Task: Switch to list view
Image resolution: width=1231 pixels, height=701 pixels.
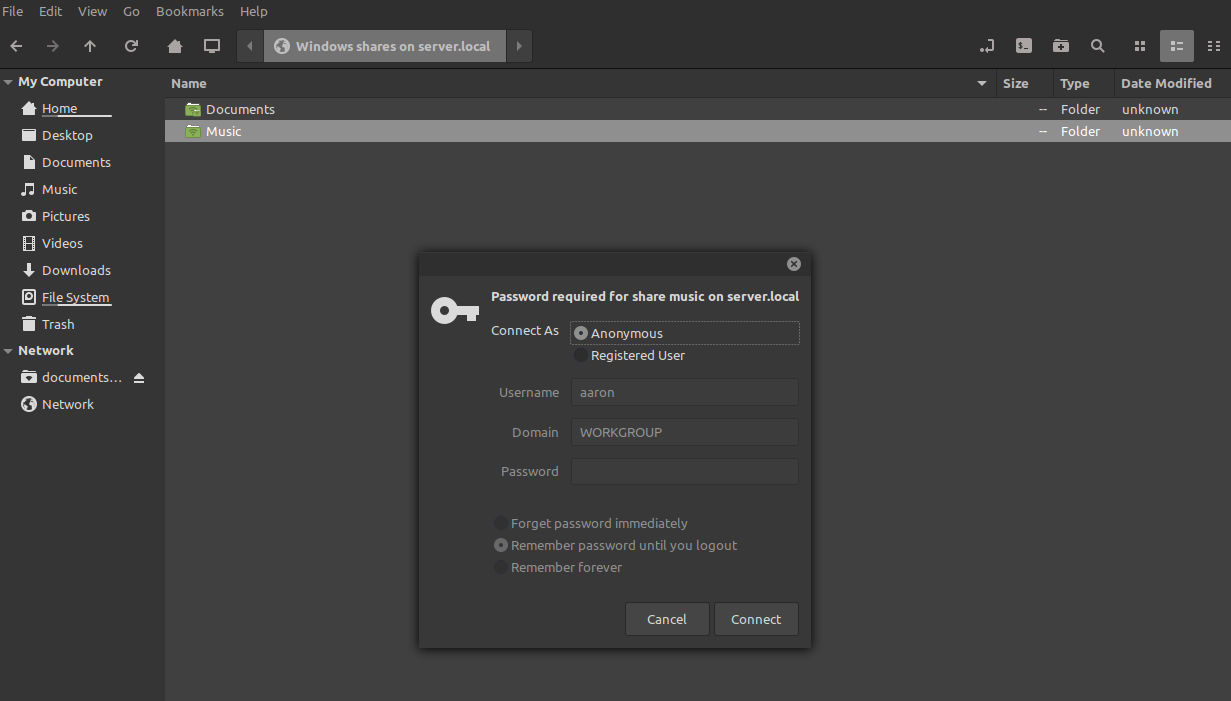Action: [x=1177, y=46]
